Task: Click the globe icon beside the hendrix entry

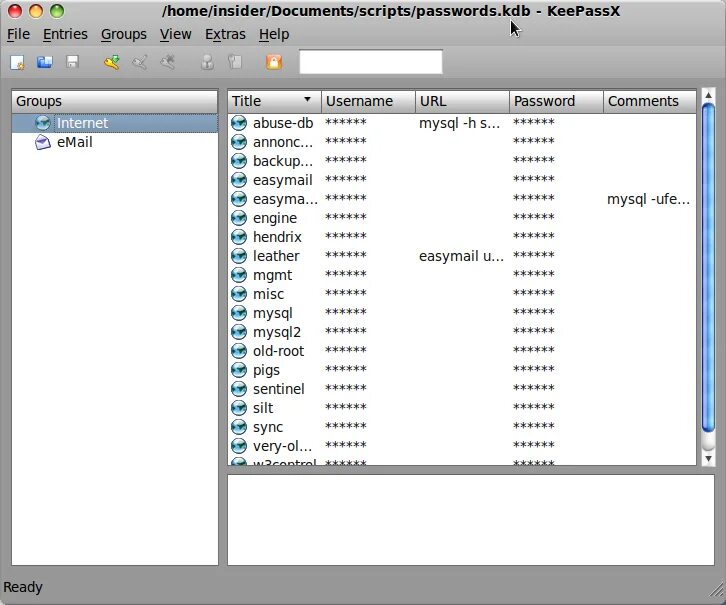Action: click(239, 237)
